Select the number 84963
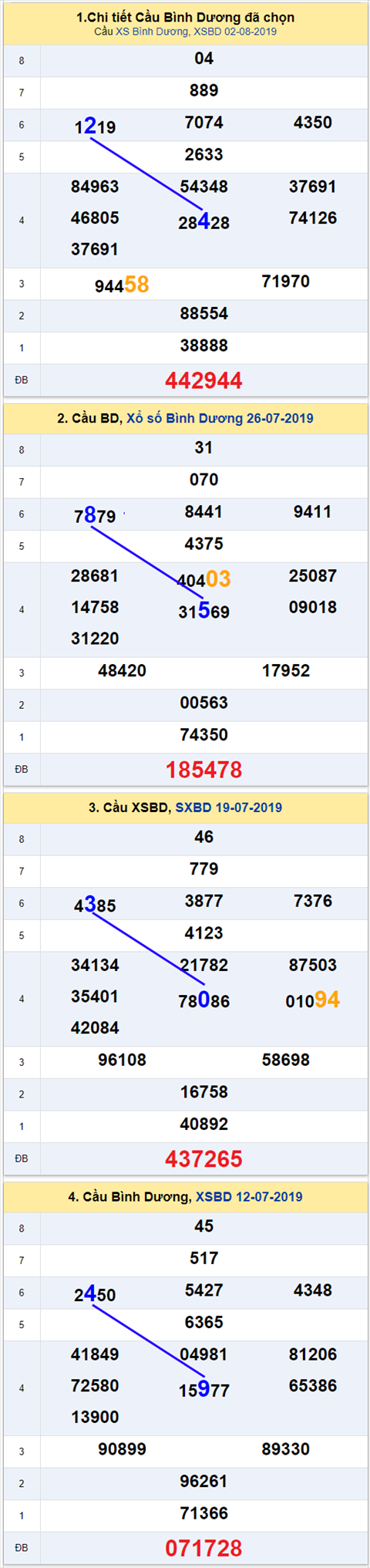Viewport: 370px width, 1568px height. click(95, 187)
